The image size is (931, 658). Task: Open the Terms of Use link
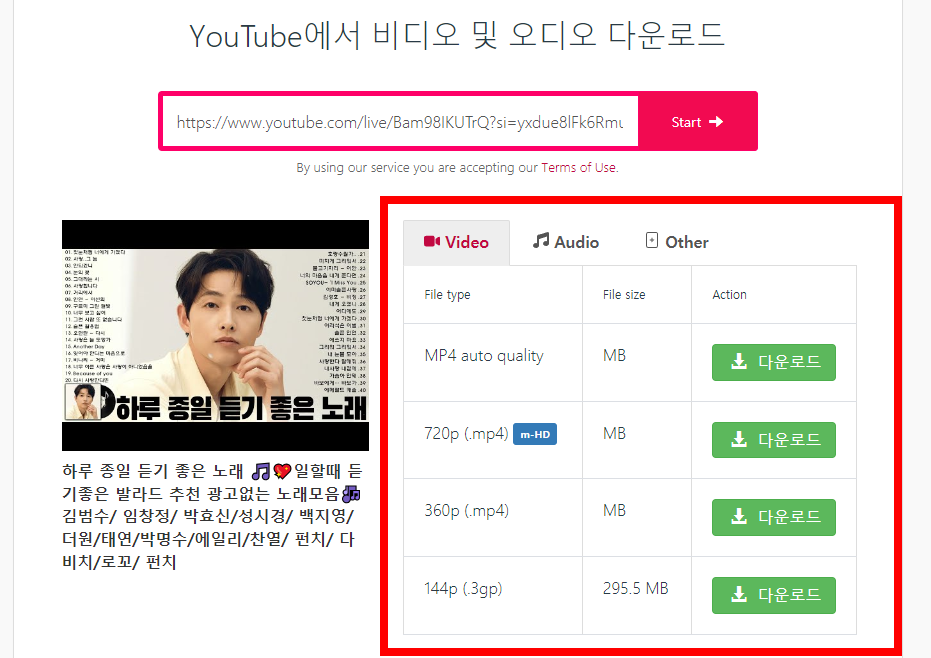click(x=577, y=167)
